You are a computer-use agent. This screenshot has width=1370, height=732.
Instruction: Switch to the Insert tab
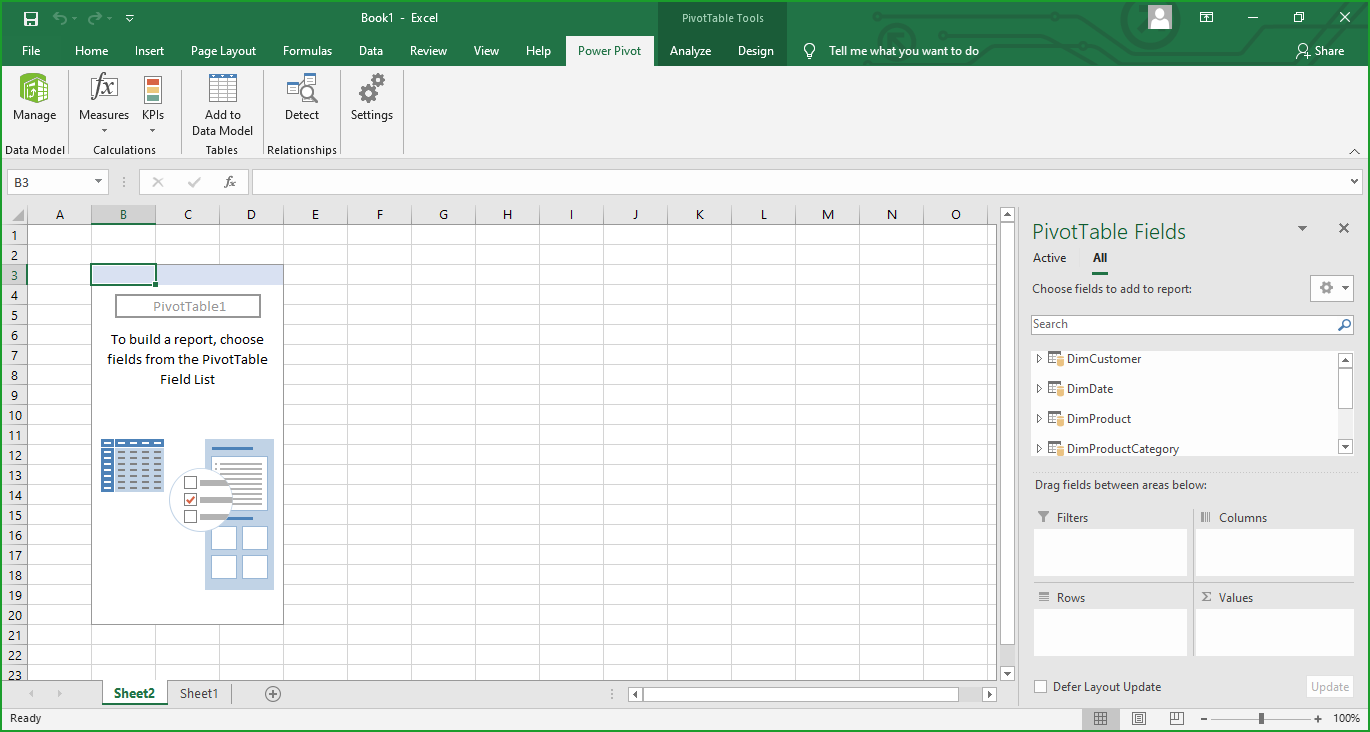click(150, 51)
